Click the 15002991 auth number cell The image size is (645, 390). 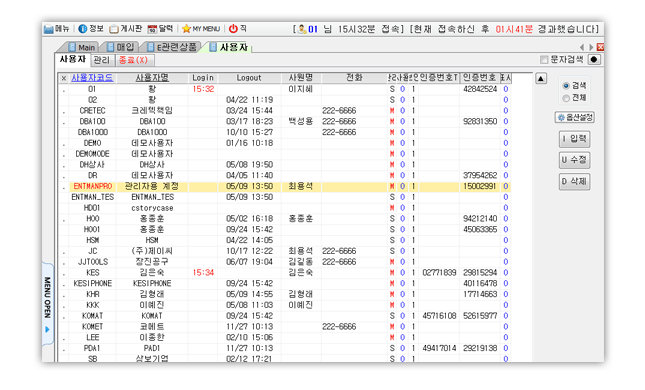480,186
